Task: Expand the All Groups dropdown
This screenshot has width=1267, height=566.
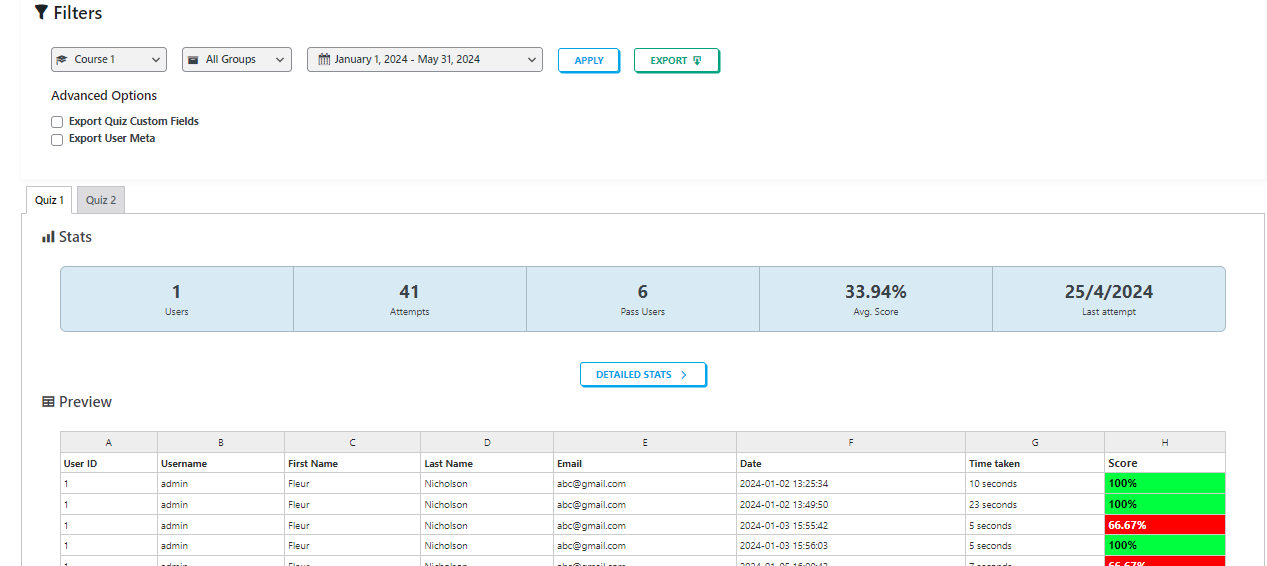Action: tap(237, 60)
